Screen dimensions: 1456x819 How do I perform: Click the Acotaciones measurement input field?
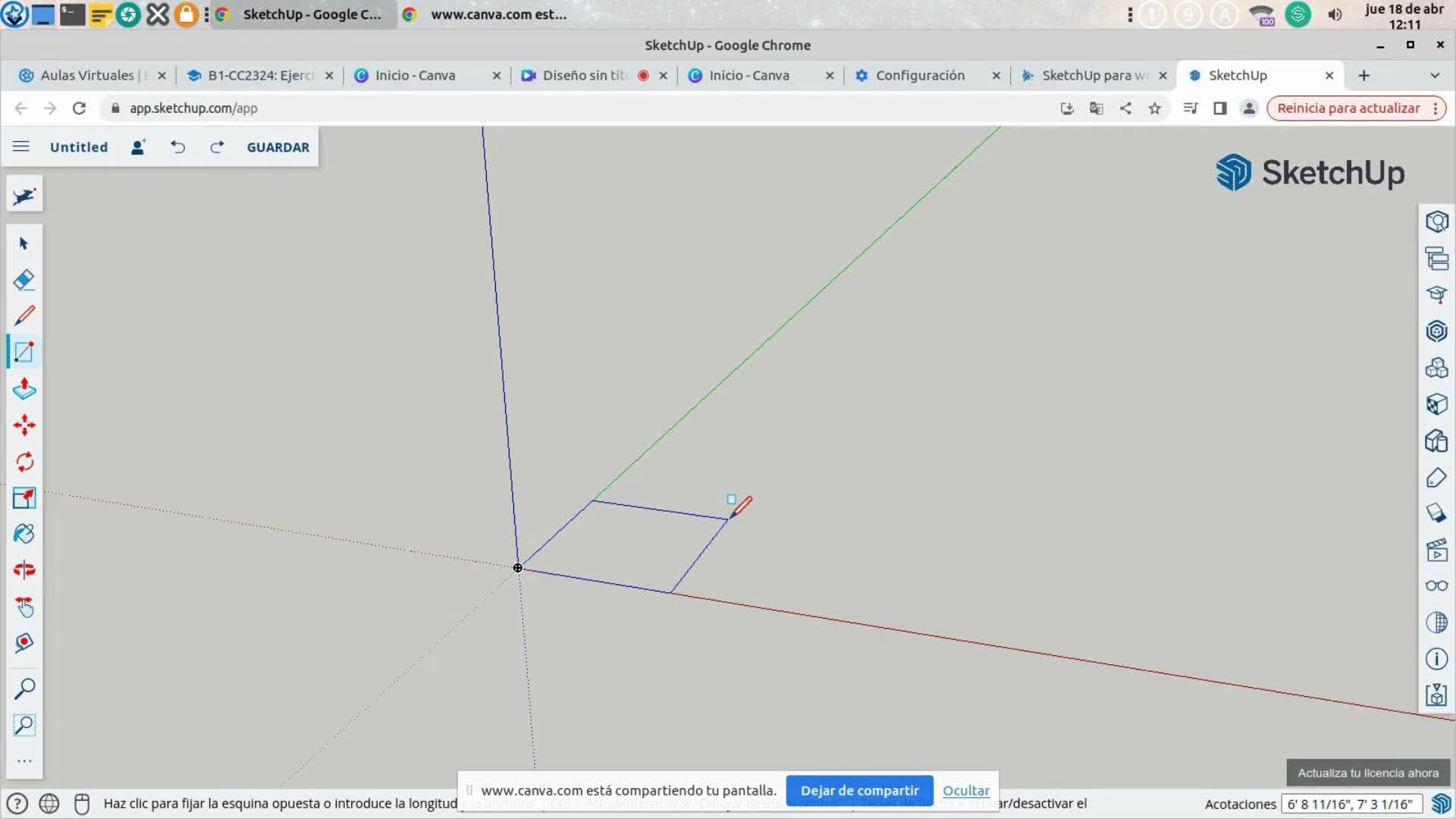pos(1349,804)
